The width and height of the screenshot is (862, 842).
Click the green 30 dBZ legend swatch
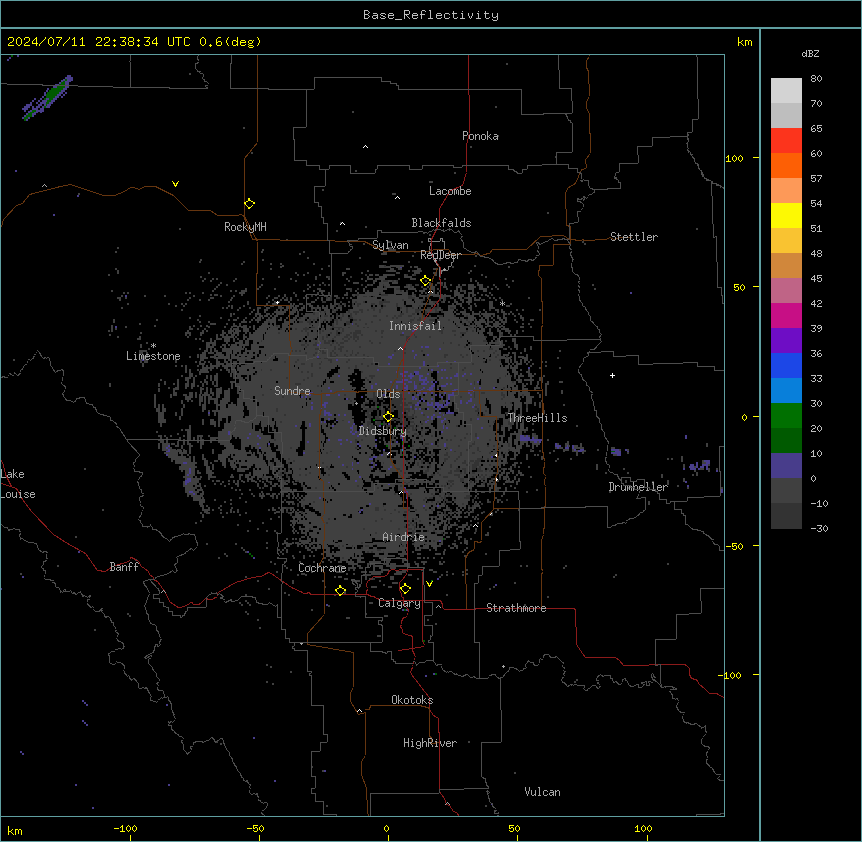point(786,416)
